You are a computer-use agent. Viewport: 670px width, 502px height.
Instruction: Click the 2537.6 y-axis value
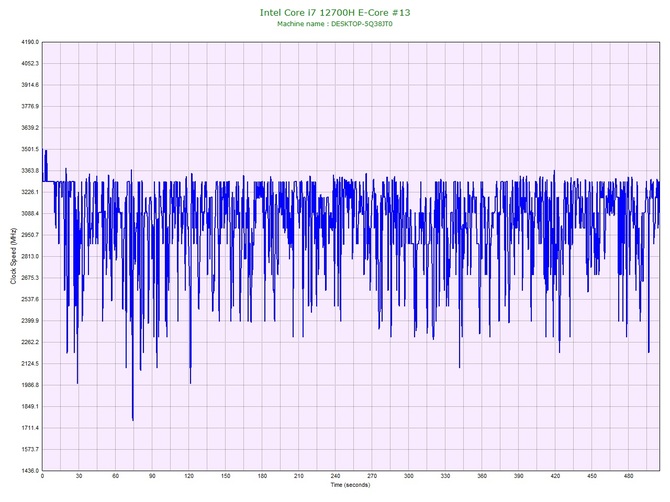tap(30, 299)
